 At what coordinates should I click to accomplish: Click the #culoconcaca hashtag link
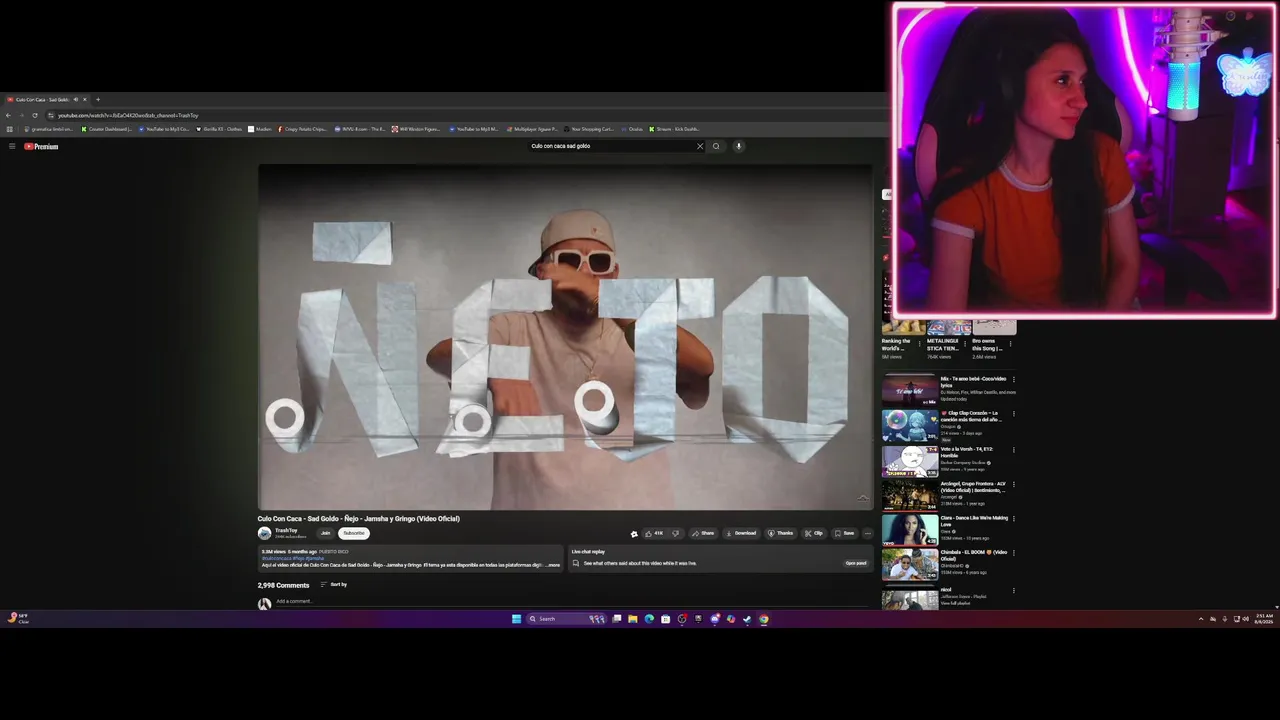[276, 558]
